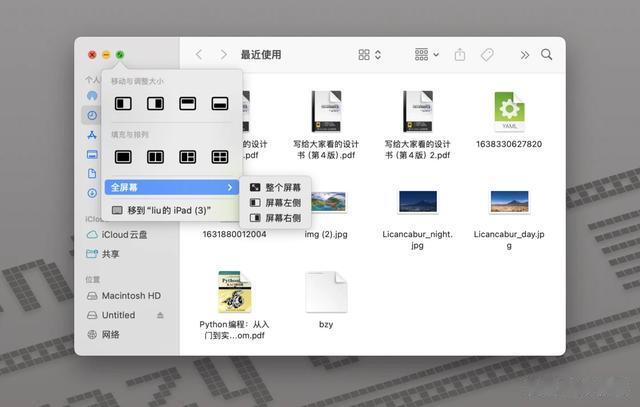The height and width of the screenshot is (407, 640).
Task: Choose the two-column left-right arrangement icon
Action: click(155, 157)
